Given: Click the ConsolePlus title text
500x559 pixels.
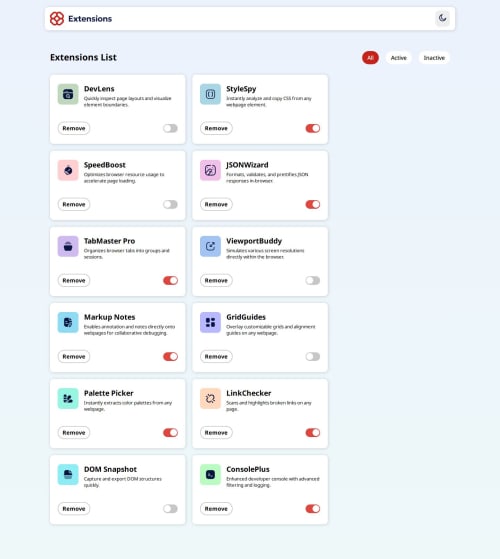Looking at the screenshot, I should (248, 469).
